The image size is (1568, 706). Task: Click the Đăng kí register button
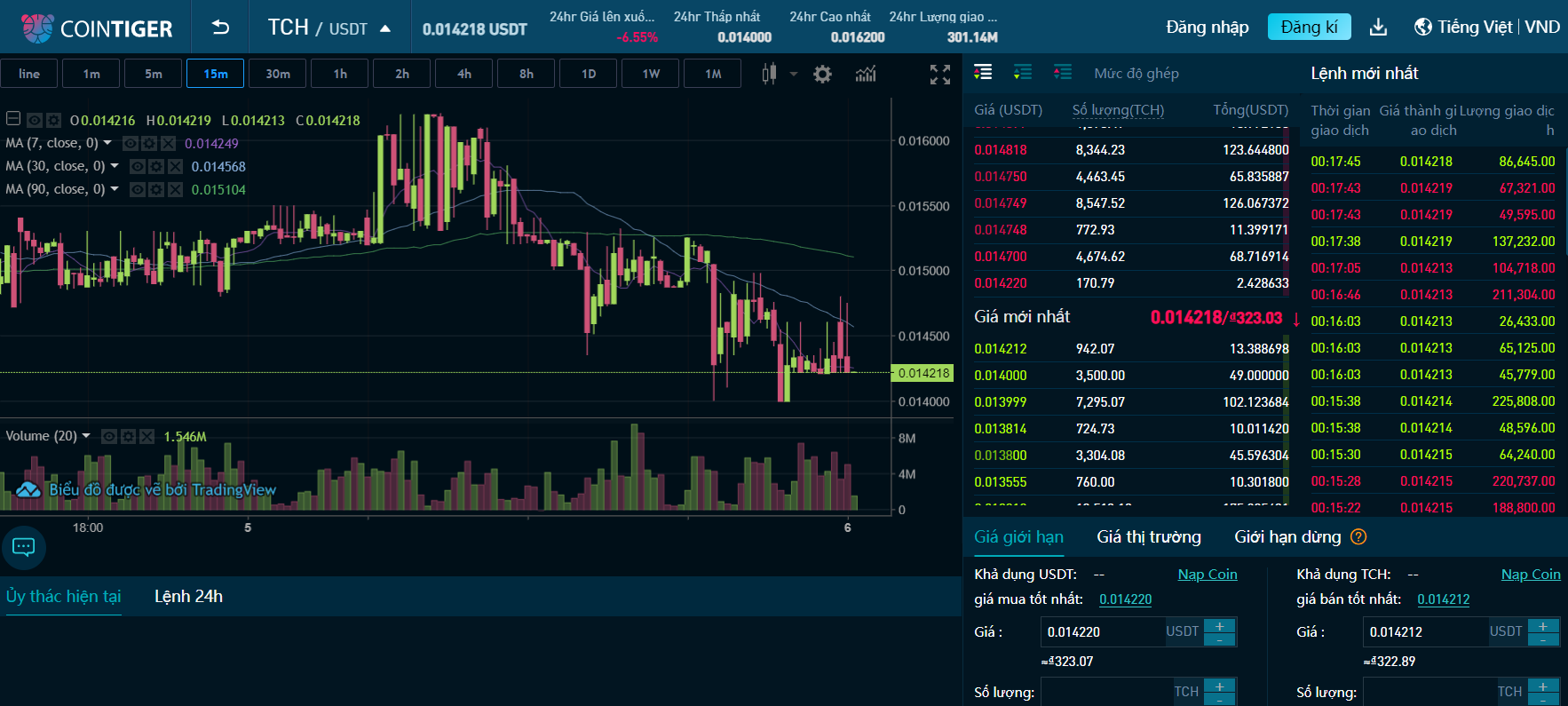pyautogui.click(x=1309, y=27)
